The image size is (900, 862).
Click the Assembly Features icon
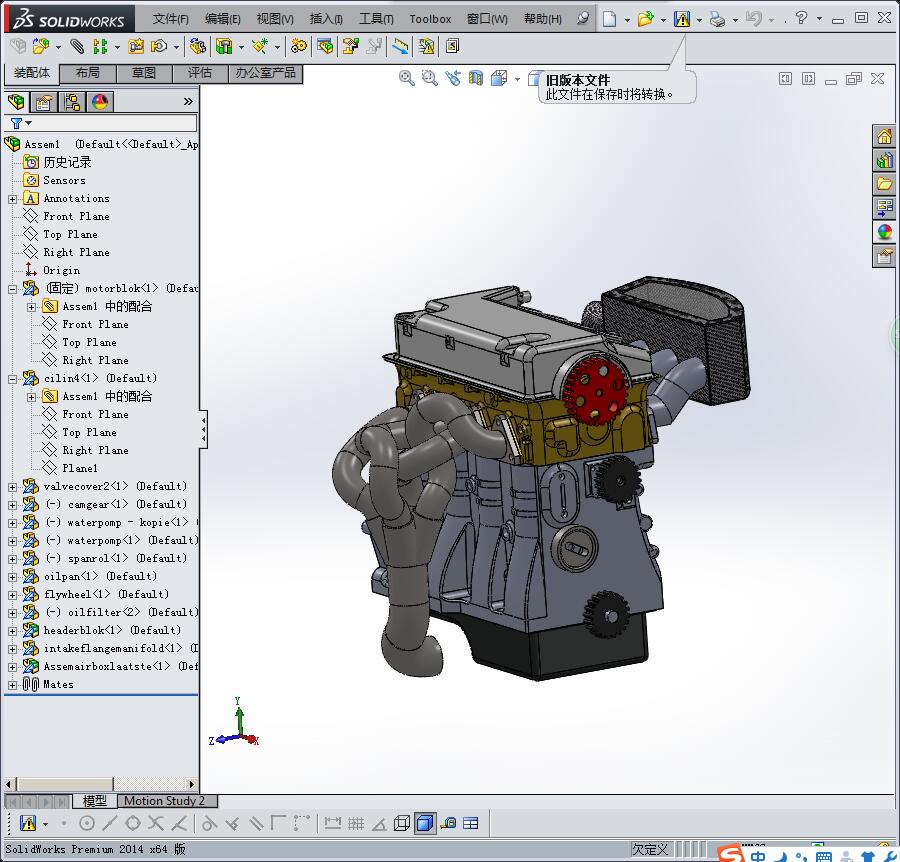(224, 46)
